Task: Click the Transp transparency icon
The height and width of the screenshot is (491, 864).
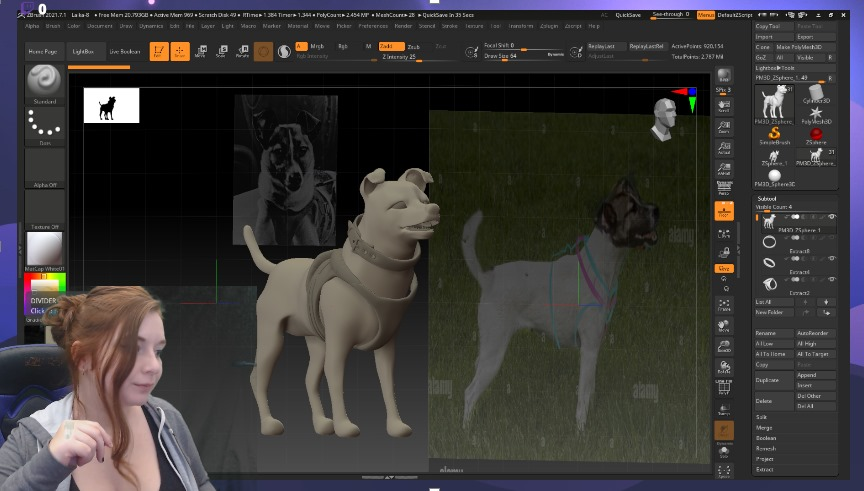Action: pos(724,409)
